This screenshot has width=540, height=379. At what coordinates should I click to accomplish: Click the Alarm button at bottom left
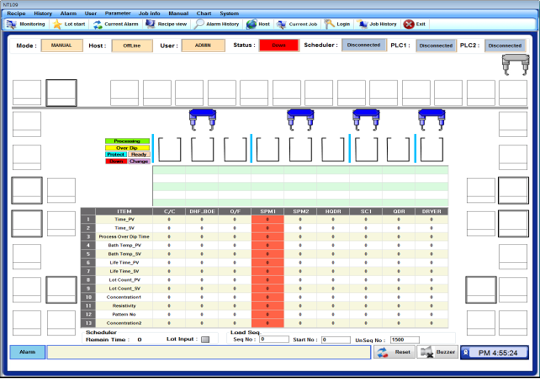coord(28,352)
